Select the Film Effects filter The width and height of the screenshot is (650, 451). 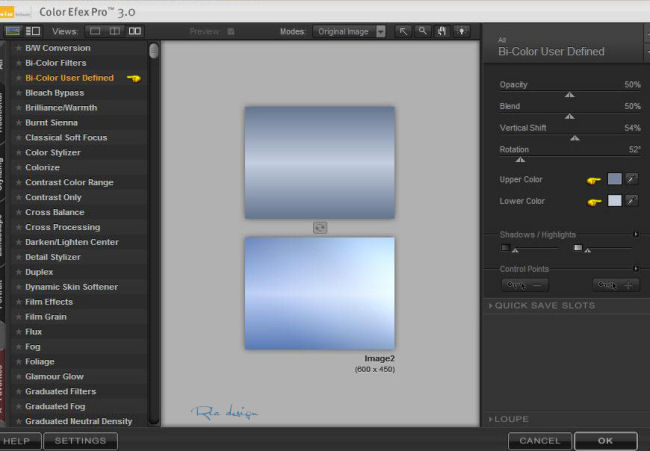click(x=49, y=302)
